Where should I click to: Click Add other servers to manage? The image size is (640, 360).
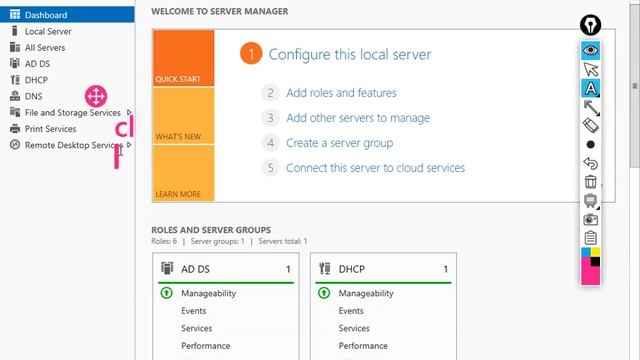click(x=358, y=118)
